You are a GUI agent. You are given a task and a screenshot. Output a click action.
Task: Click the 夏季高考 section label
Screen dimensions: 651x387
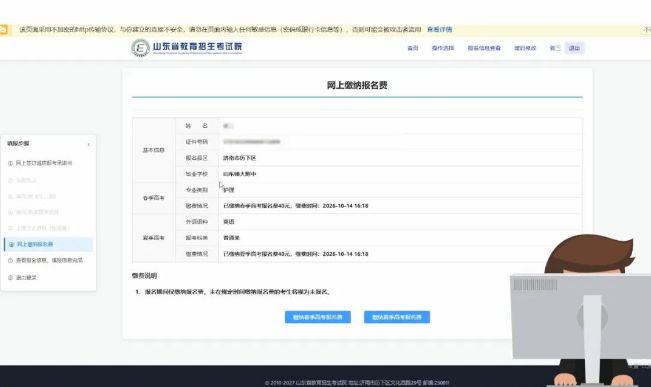[154, 238]
